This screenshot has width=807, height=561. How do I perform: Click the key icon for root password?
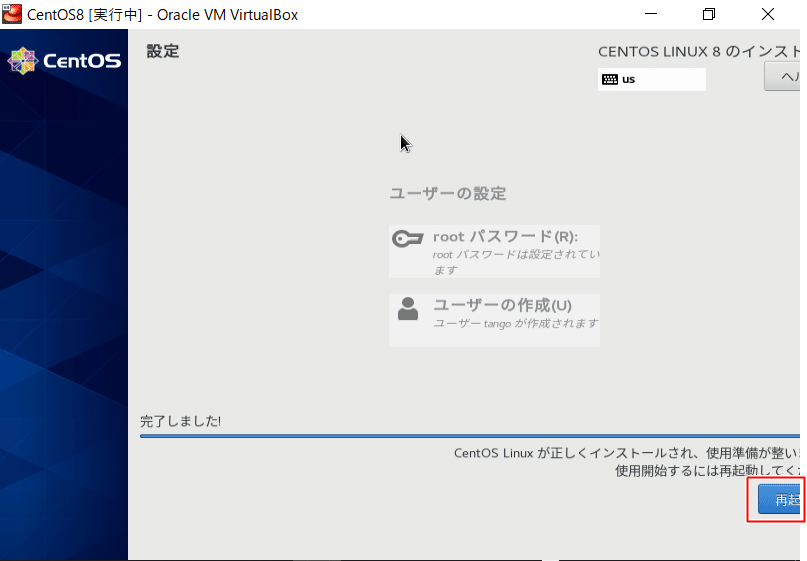(x=408, y=239)
